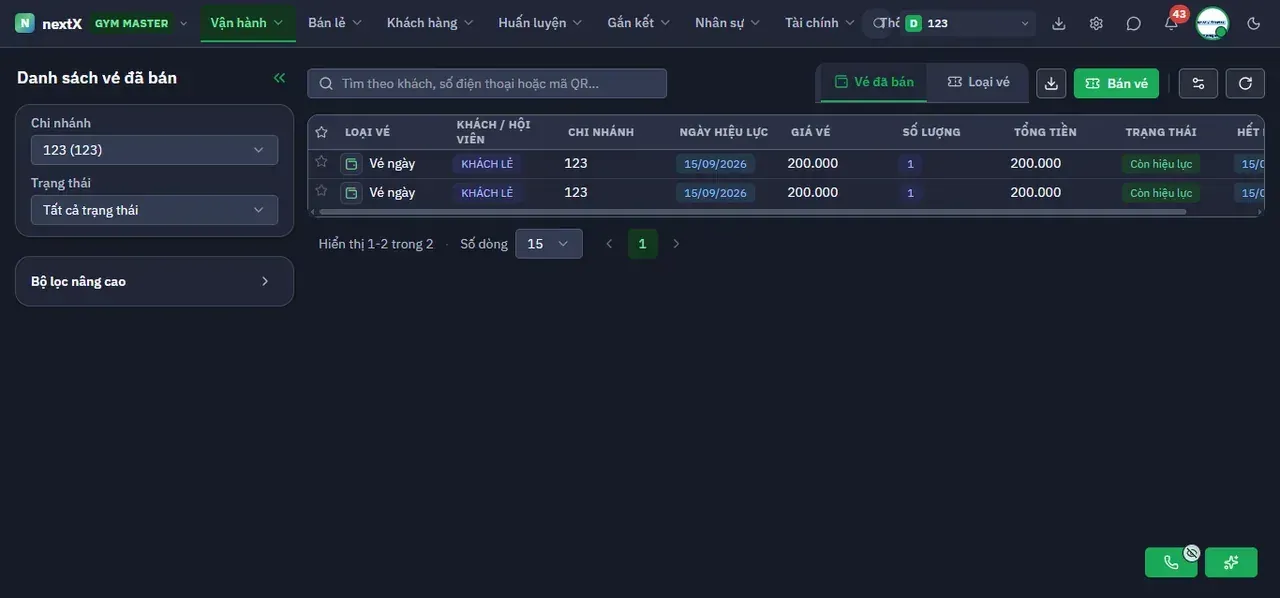
Task: Expand the Bộ lọc nâng cao panel
Action: click(154, 281)
